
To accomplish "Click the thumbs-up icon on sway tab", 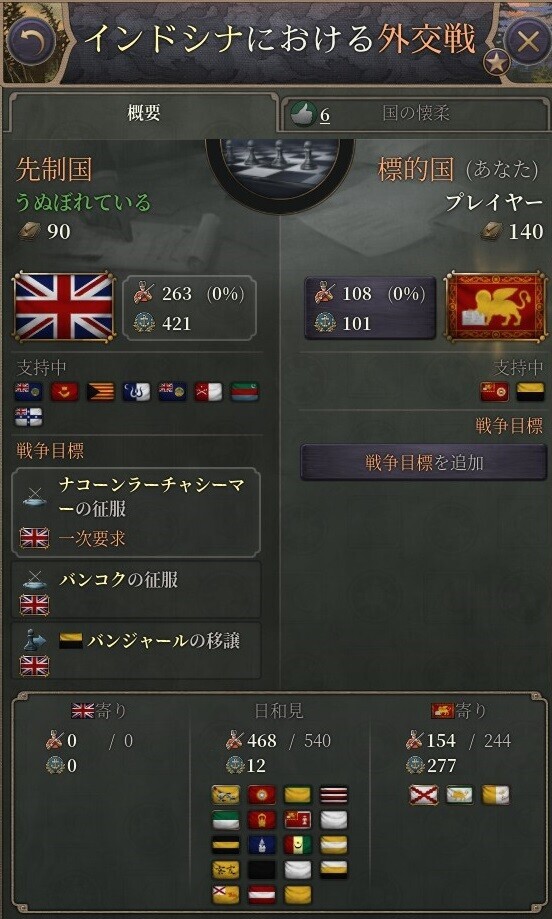I will 304,114.
